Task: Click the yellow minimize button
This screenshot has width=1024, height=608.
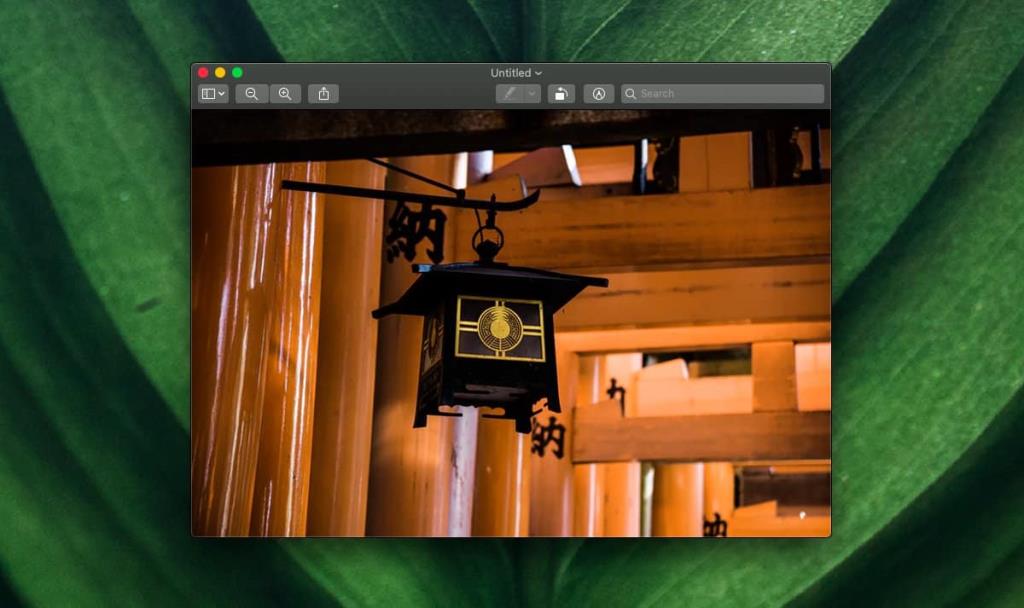Action: tap(219, 72)
